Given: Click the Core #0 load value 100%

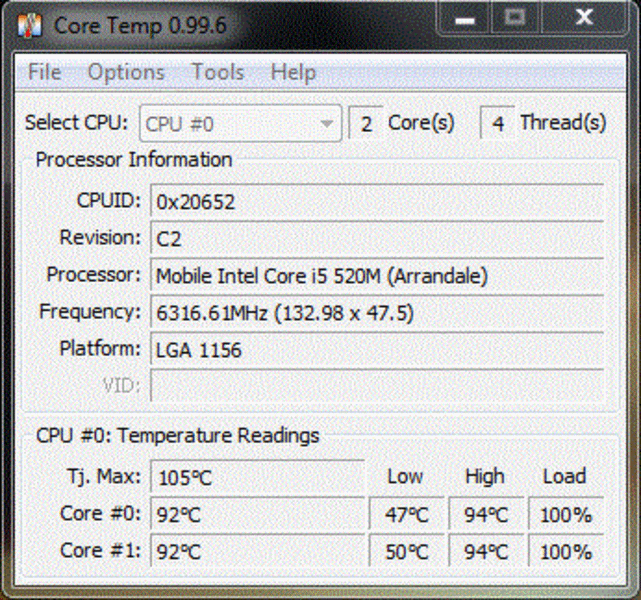Looking at the screenshot, I should click(x=566, y=514).
